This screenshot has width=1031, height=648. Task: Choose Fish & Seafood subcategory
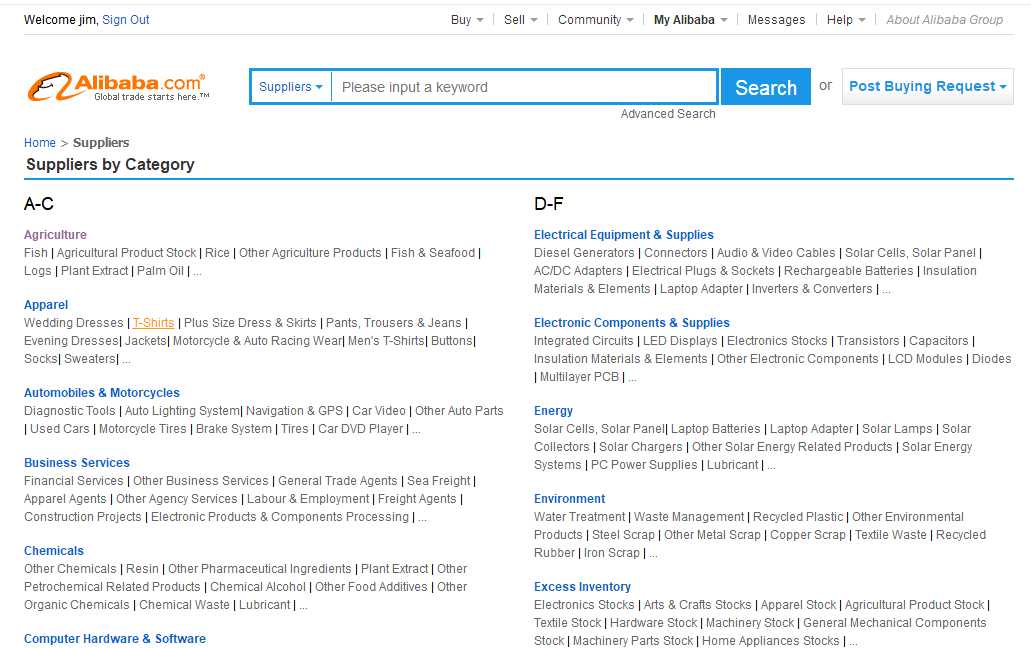[x=433, y=253]
